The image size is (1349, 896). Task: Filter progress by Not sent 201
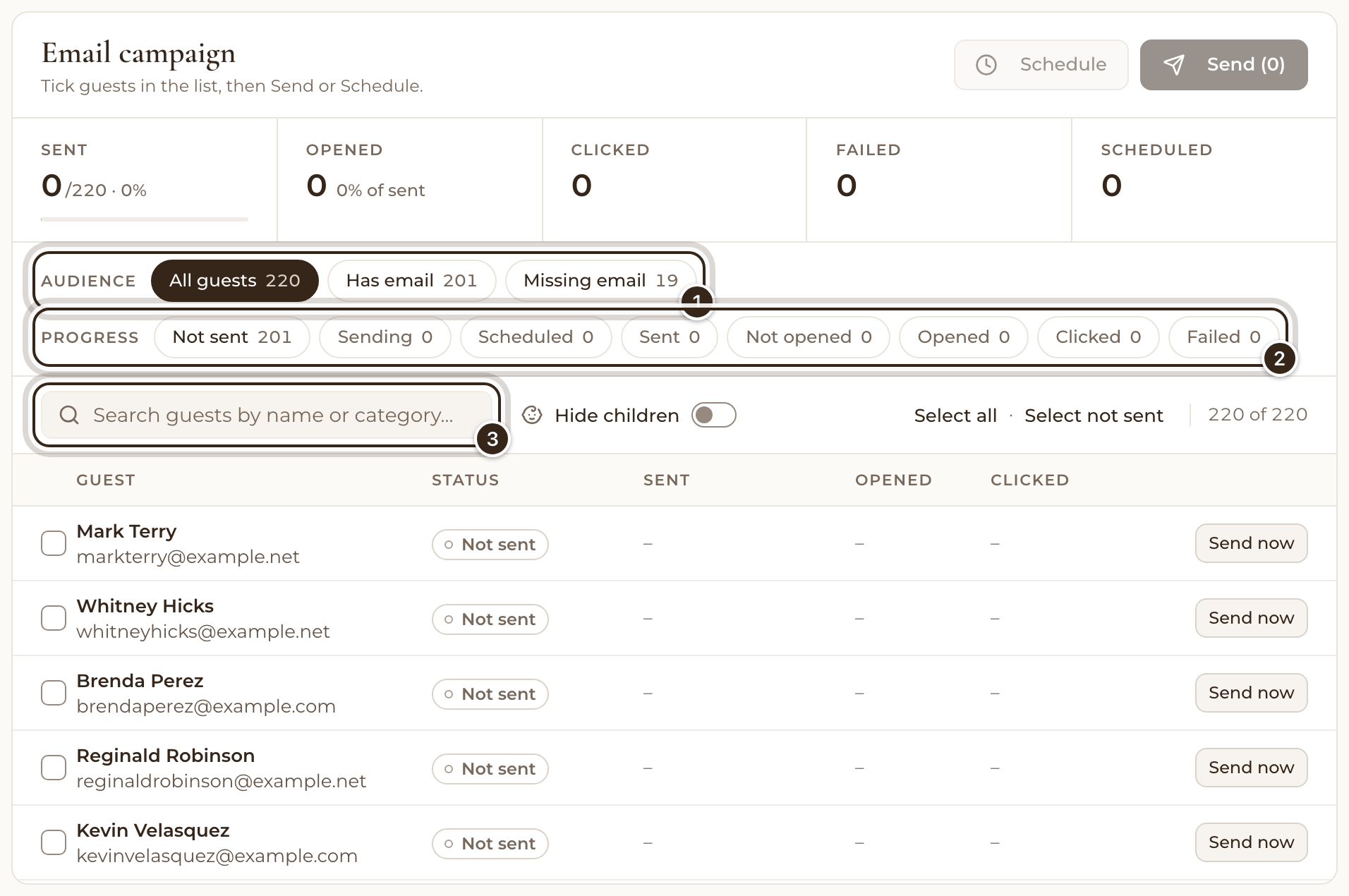pyautogui.click(x=231, y=337)
